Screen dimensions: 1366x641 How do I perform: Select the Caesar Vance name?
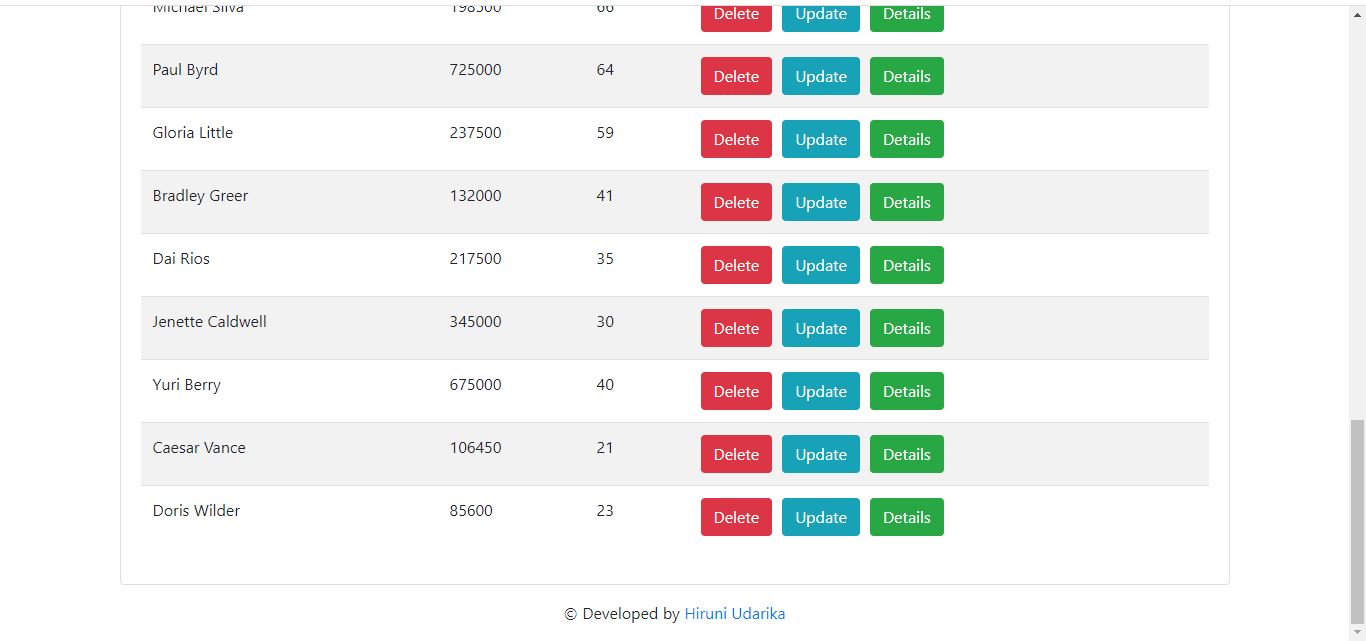click(x=199, y=448)
